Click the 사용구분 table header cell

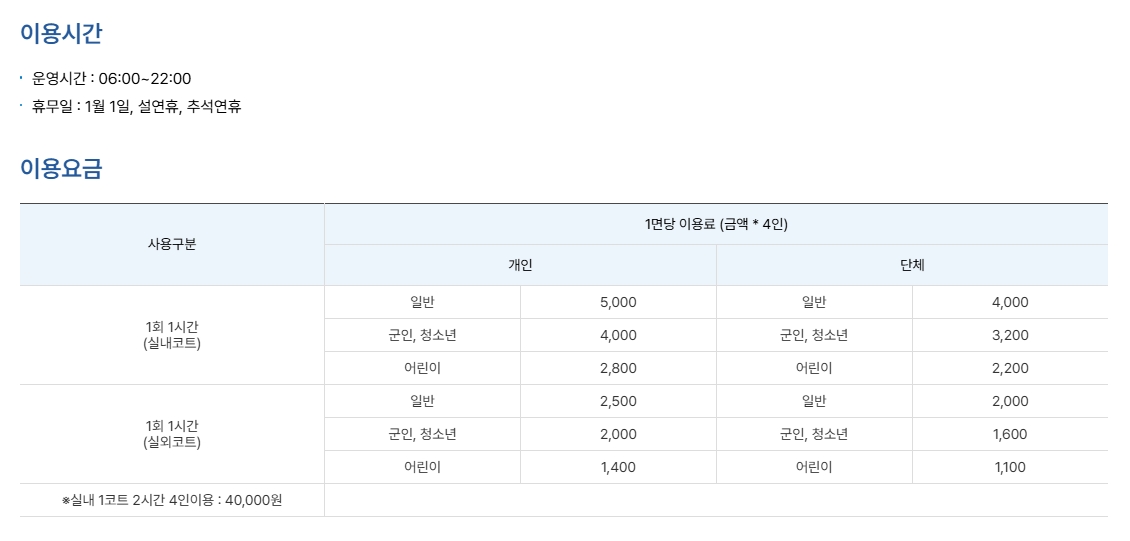pos(172,244)
